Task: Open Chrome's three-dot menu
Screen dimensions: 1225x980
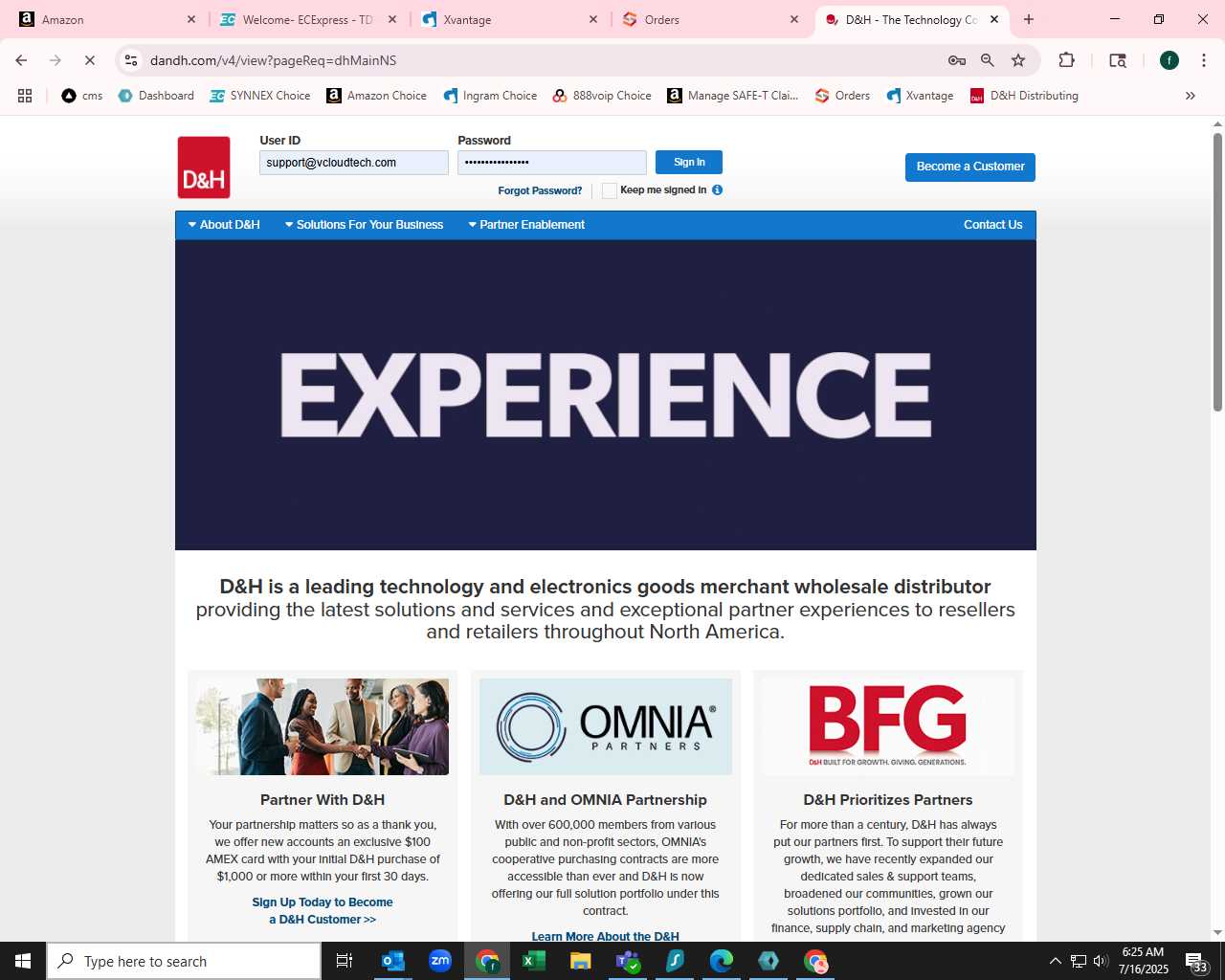Action: tap(1203, 60)
